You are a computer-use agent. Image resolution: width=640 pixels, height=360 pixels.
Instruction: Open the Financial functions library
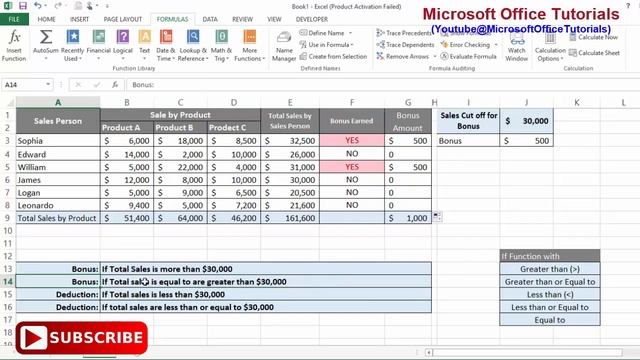98,45
